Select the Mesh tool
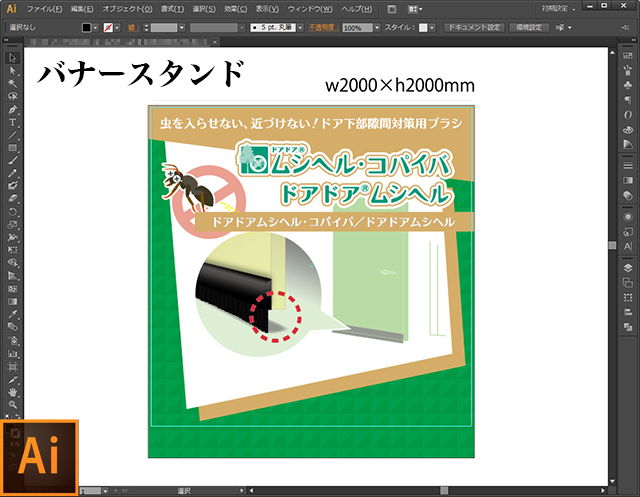The width and height of the screenshot is (640, 497). pos(13,288)
